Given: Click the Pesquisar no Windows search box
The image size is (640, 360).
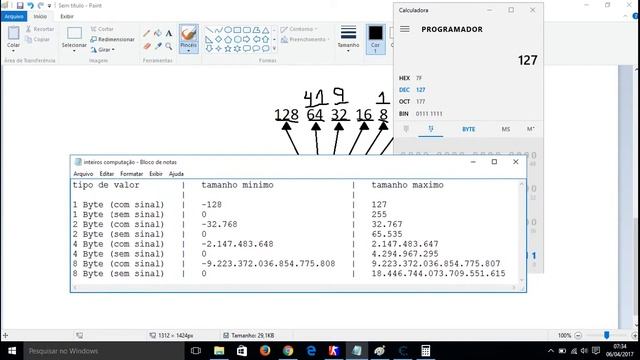Looking at the screenshot, I should pyautogui.click(x=104, y=351).
